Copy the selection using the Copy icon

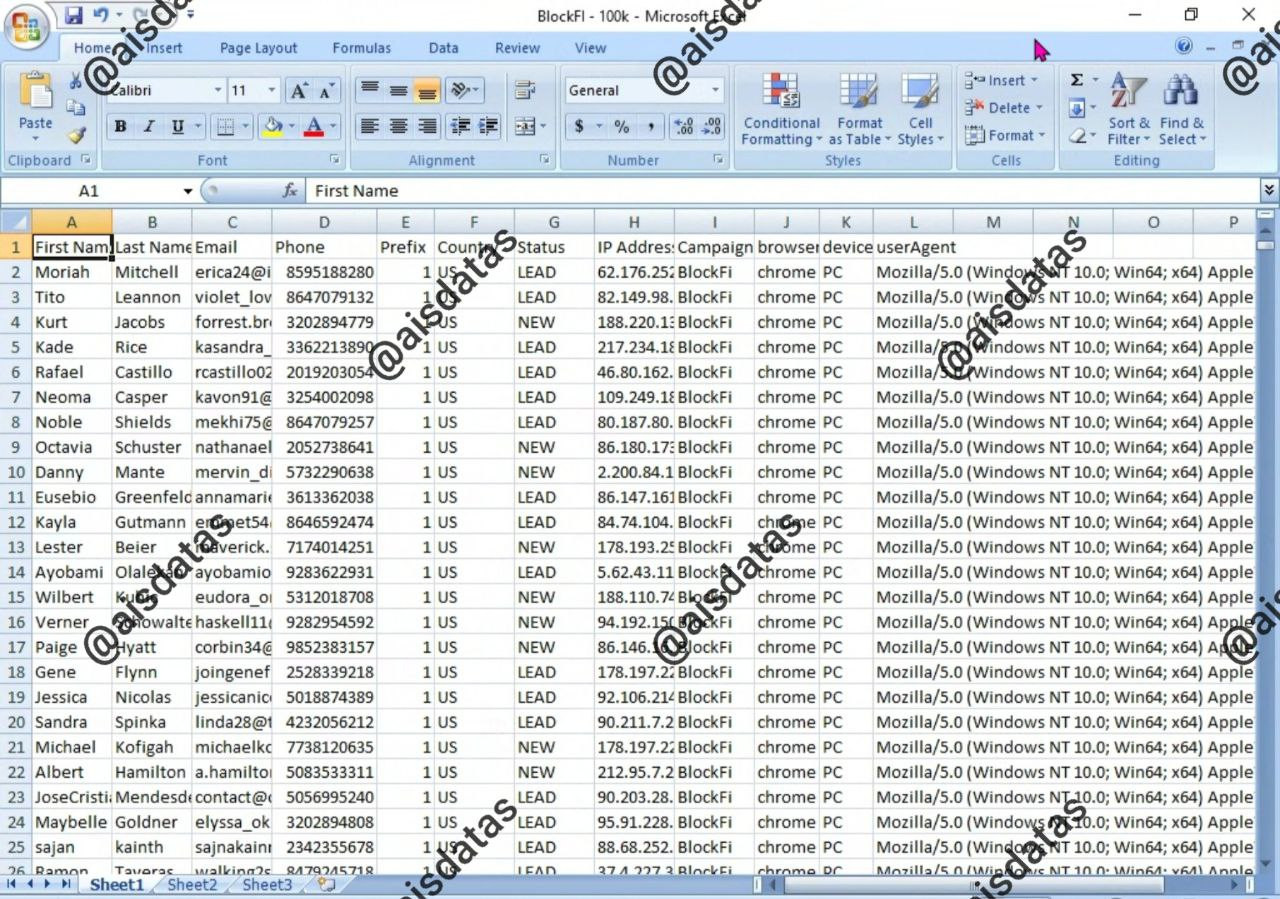(76, 108)
